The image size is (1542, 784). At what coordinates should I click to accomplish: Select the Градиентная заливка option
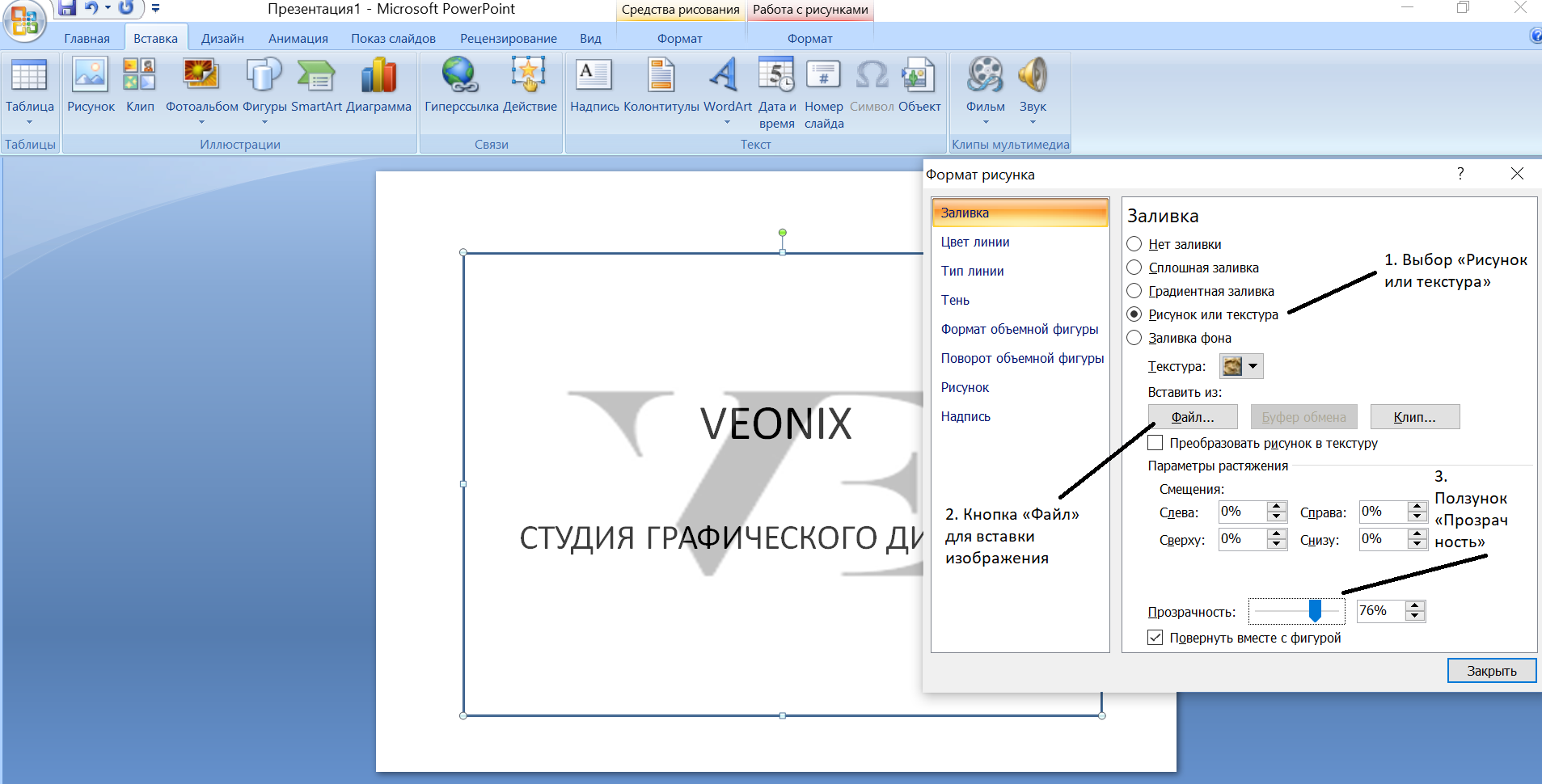[1134, 291]
